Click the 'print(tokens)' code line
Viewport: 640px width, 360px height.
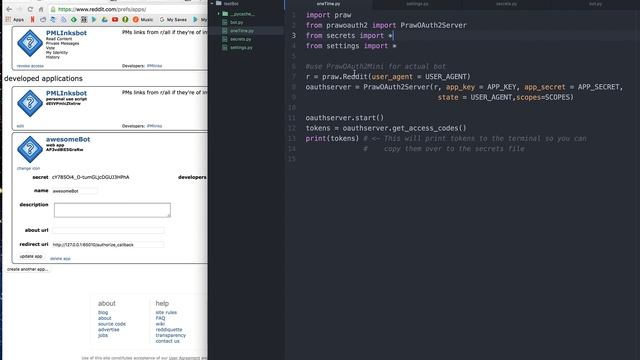[332, 138]
